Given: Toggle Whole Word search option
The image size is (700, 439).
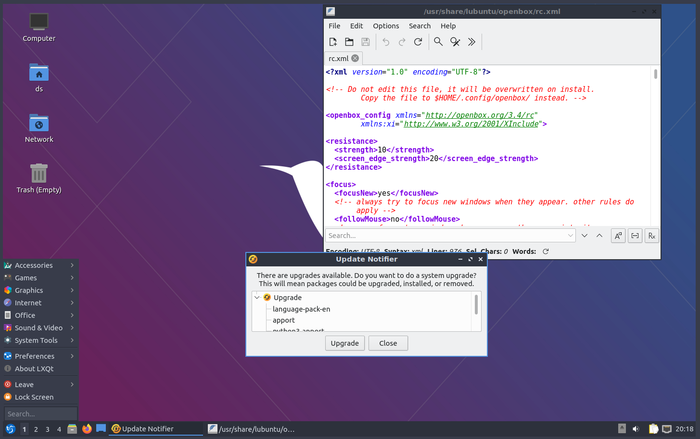Looking at the screenshot, I should [x=635, y=236].
